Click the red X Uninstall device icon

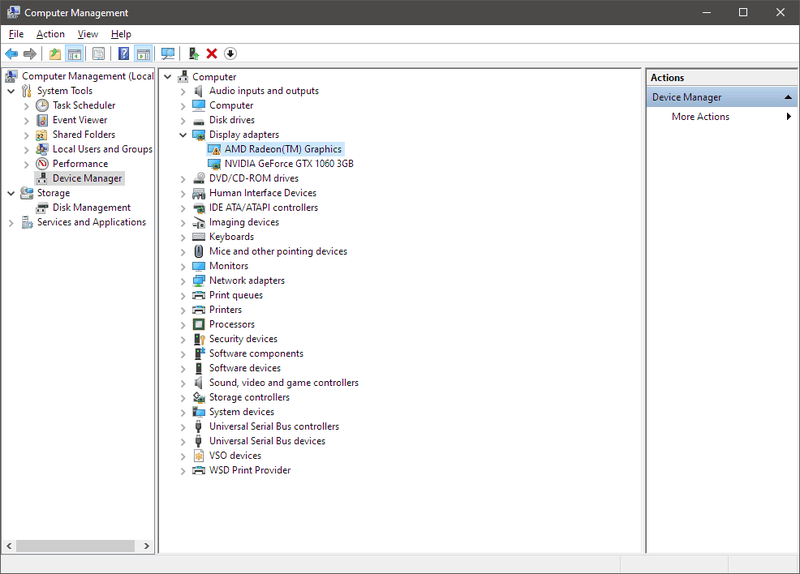click(x=212, y=54)
